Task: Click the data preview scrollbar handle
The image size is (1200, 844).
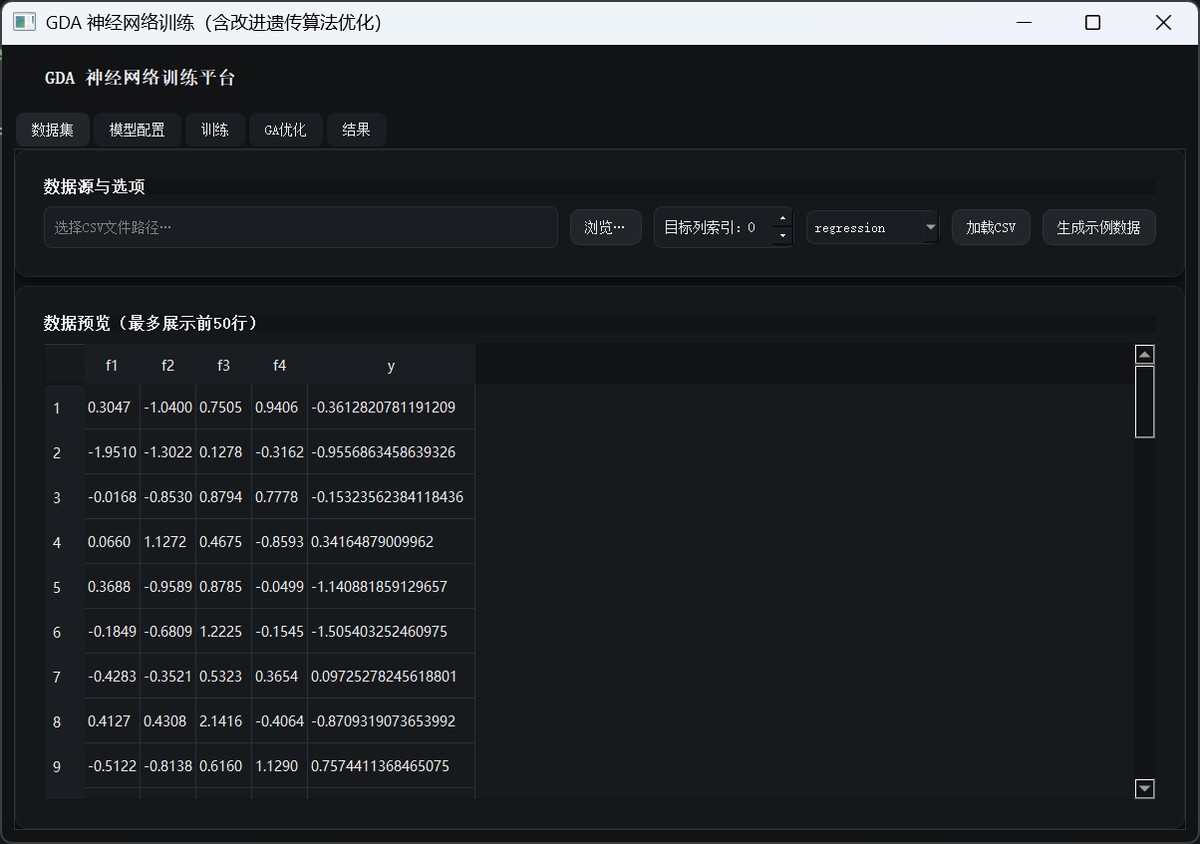Action: [1145, 401]
